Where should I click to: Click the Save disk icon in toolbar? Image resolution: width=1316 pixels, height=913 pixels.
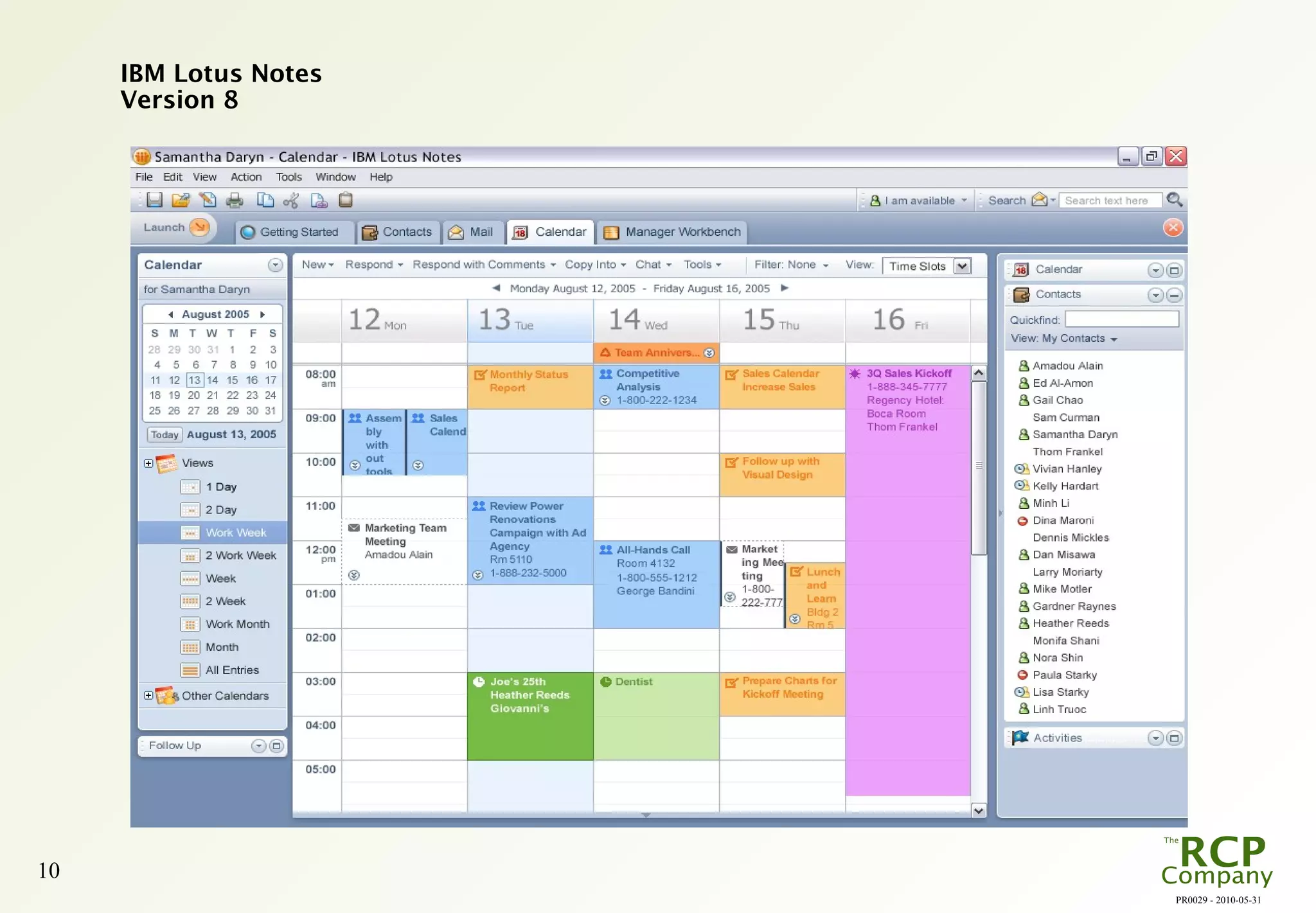(x=154, y=200)
